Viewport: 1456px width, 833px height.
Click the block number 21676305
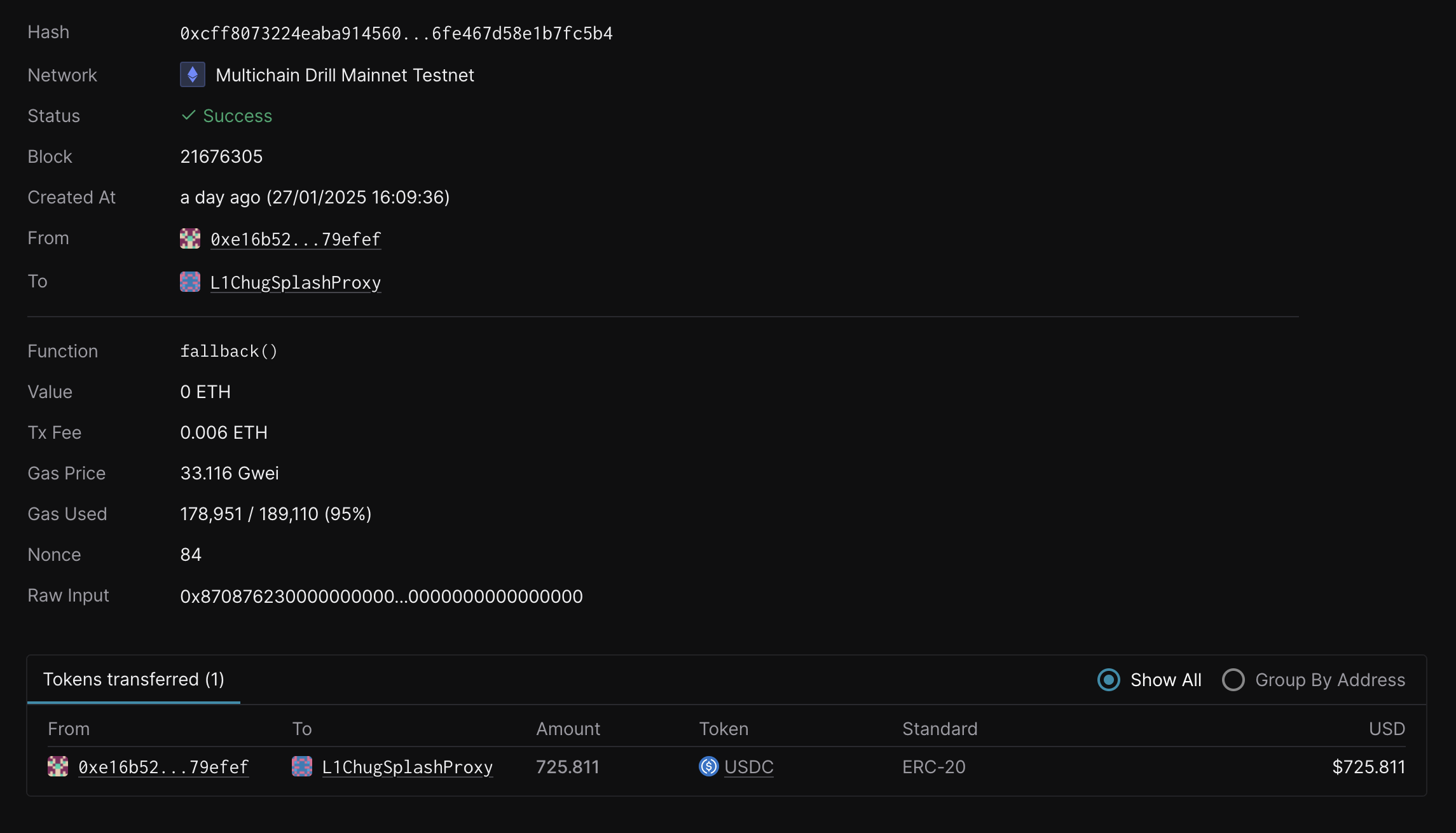pos(221,156)
